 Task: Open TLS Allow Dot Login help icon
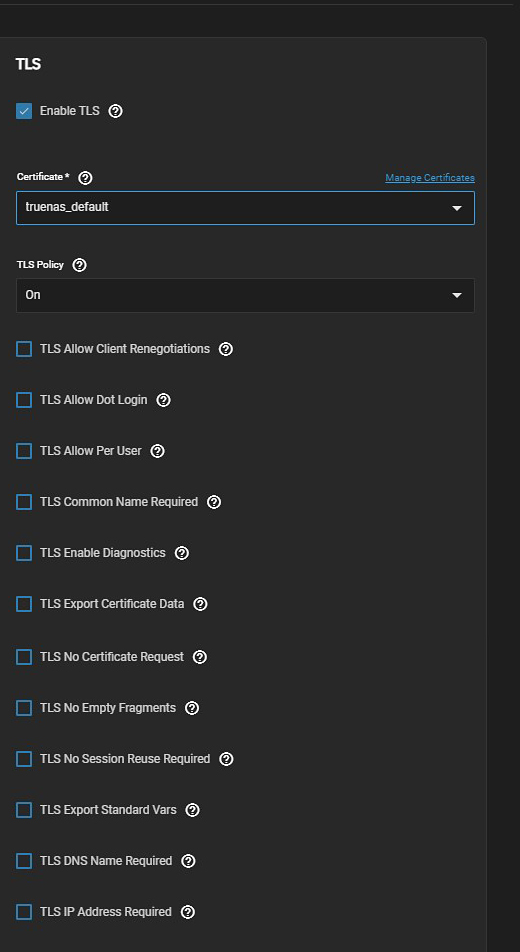coord(163,400)
